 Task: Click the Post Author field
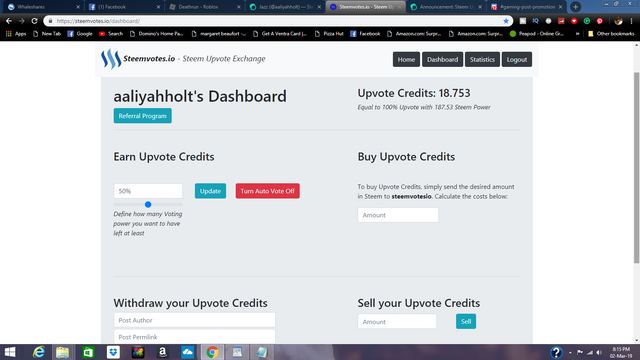coord(194,320)
